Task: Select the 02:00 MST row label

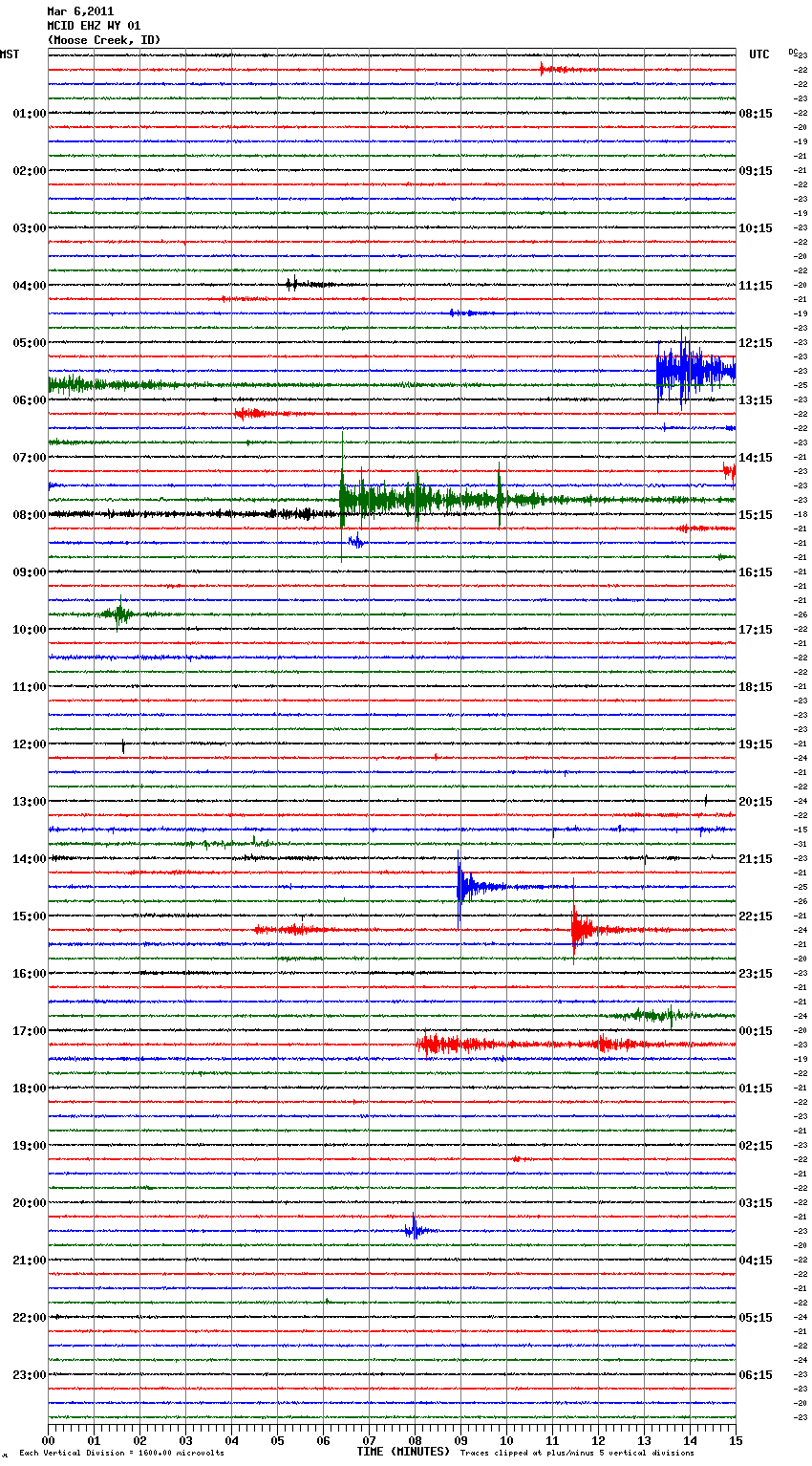Action: (x=30, y=171)
